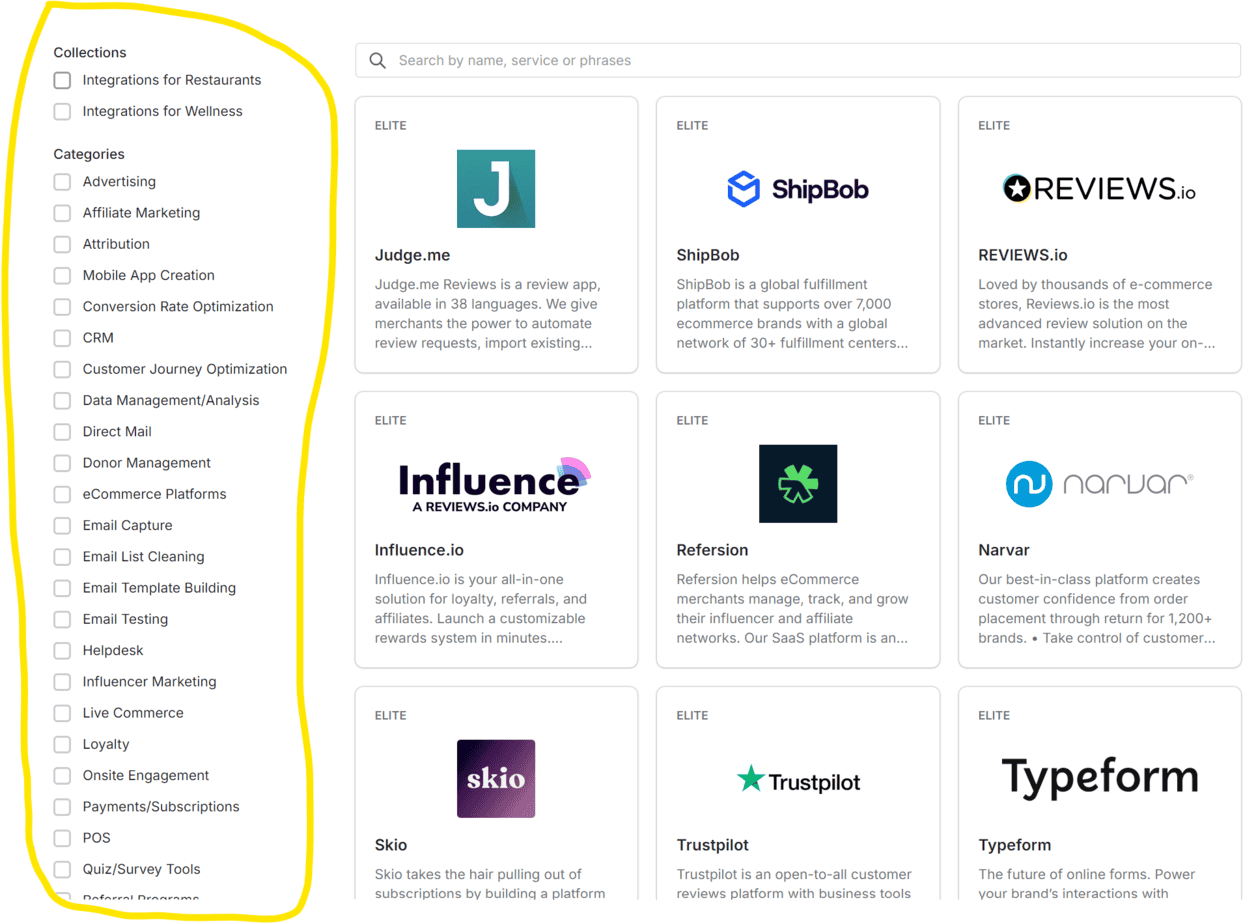Open the Judge.me integration title link
1256x924 pixels.
click(x=412, y=255)
